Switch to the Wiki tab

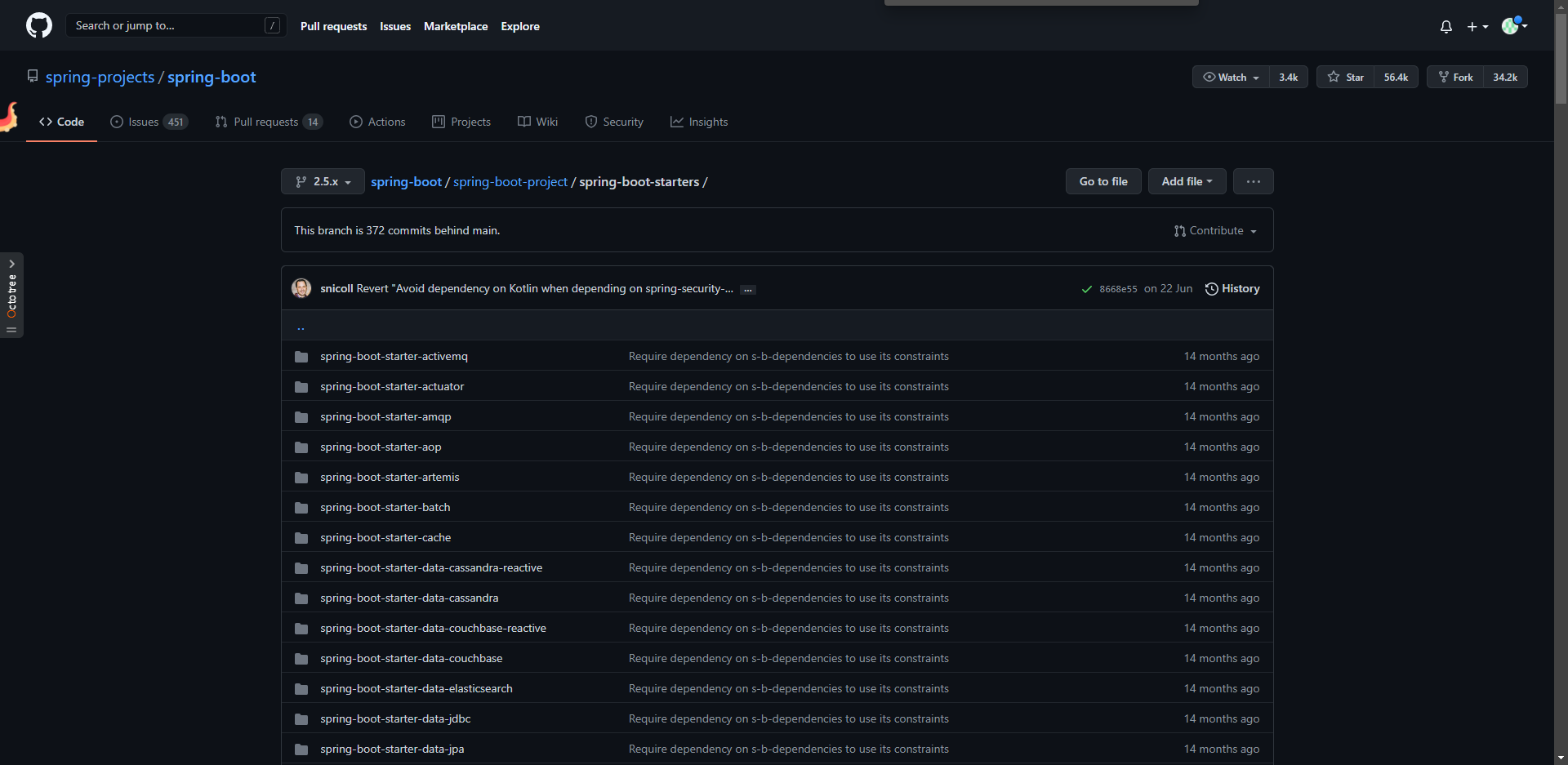click(538, 122)
